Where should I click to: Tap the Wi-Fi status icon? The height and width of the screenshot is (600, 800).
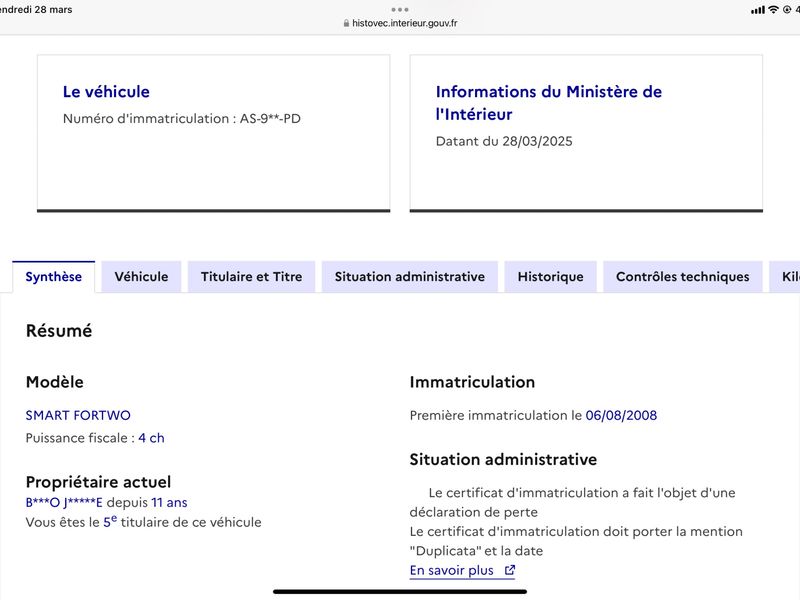tap(773, 9)
